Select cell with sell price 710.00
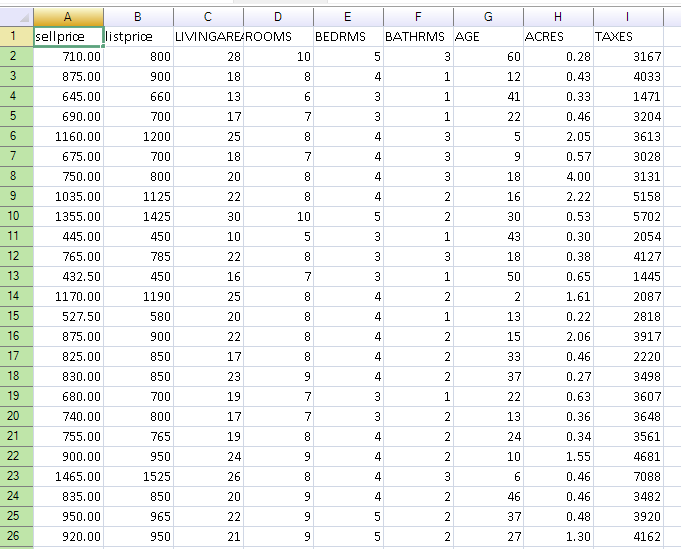 68,56
